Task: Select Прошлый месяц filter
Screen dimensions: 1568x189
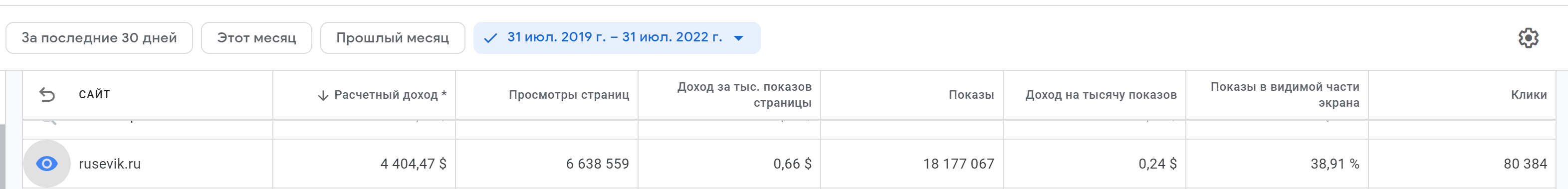Action: (393, 38)
